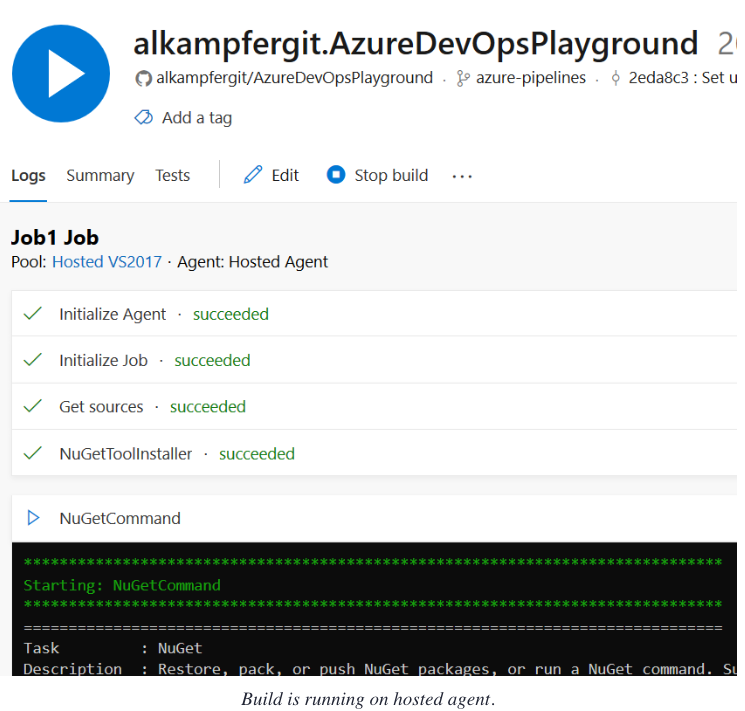Click the succeeded status of Initialize Job
The image size is (745, 711).
point(212,360)
